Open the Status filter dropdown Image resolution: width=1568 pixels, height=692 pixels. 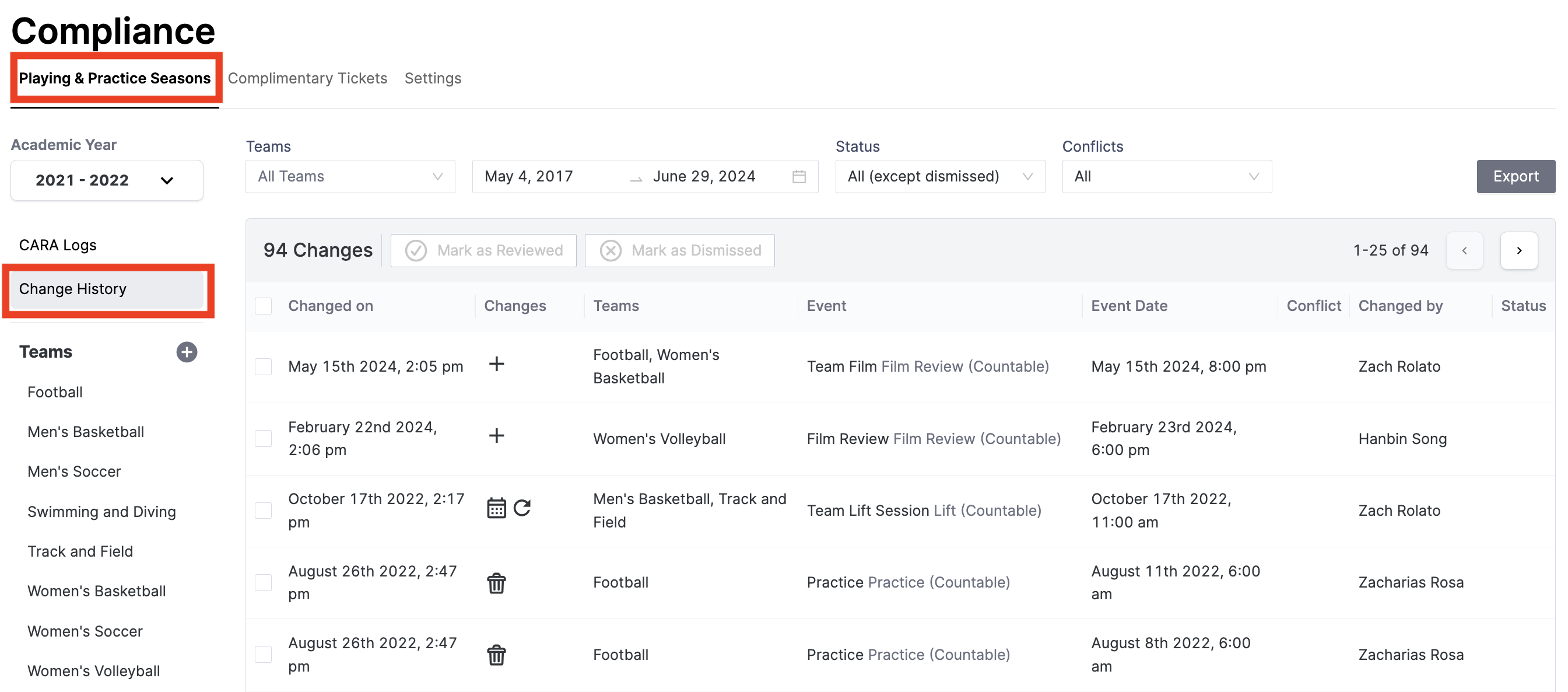(941, 177)
